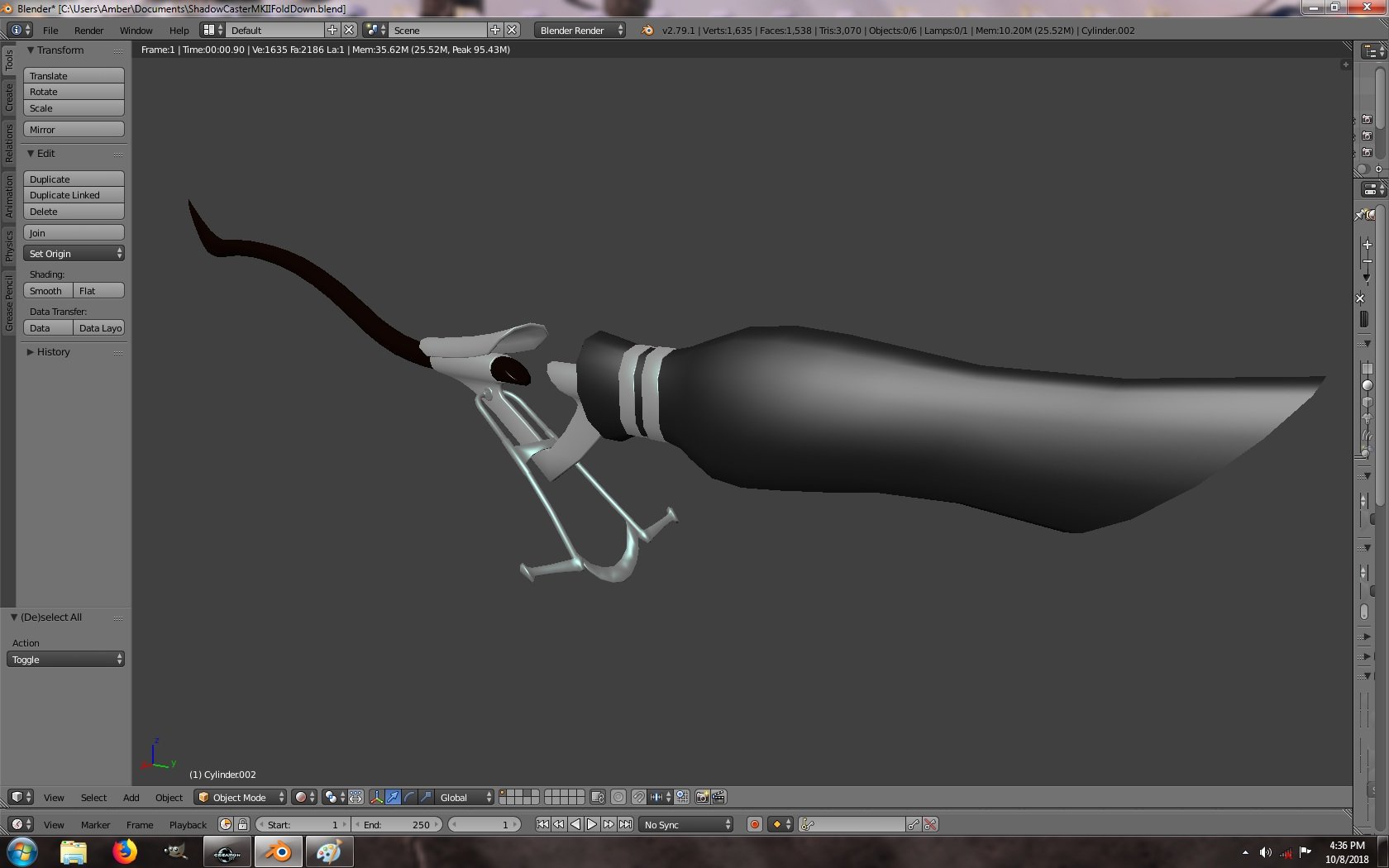Click the OpenGL render image camera icon
Screen dimensions: 1389x868
pos(702,797)
